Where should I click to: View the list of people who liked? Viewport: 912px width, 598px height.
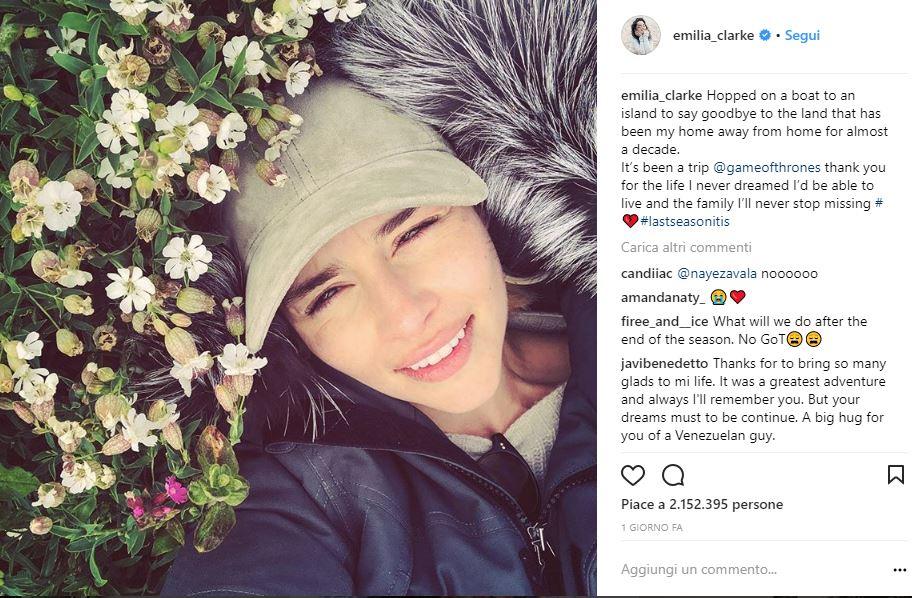tap(702, 504)
